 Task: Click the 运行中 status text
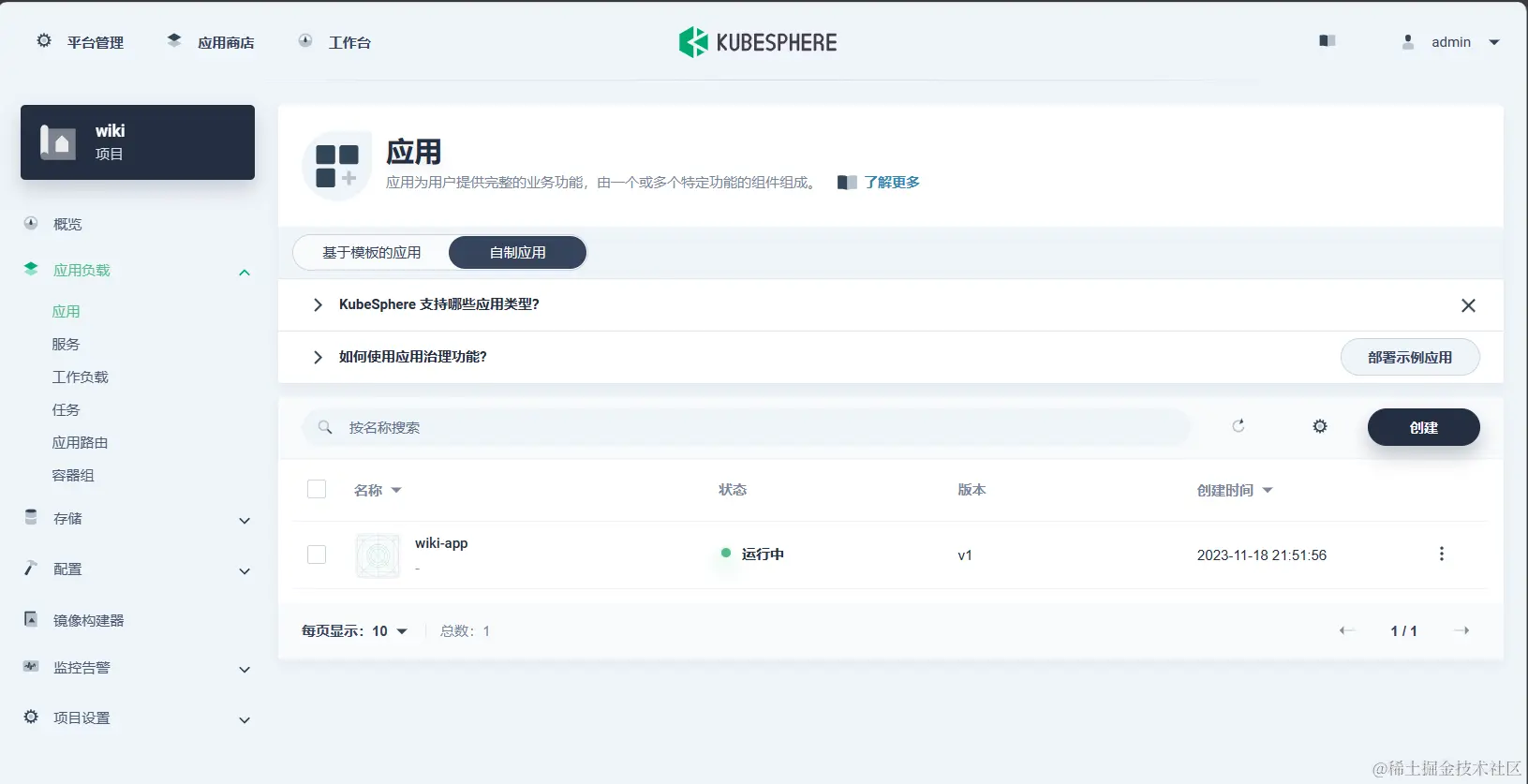click(x=763, y=554)
